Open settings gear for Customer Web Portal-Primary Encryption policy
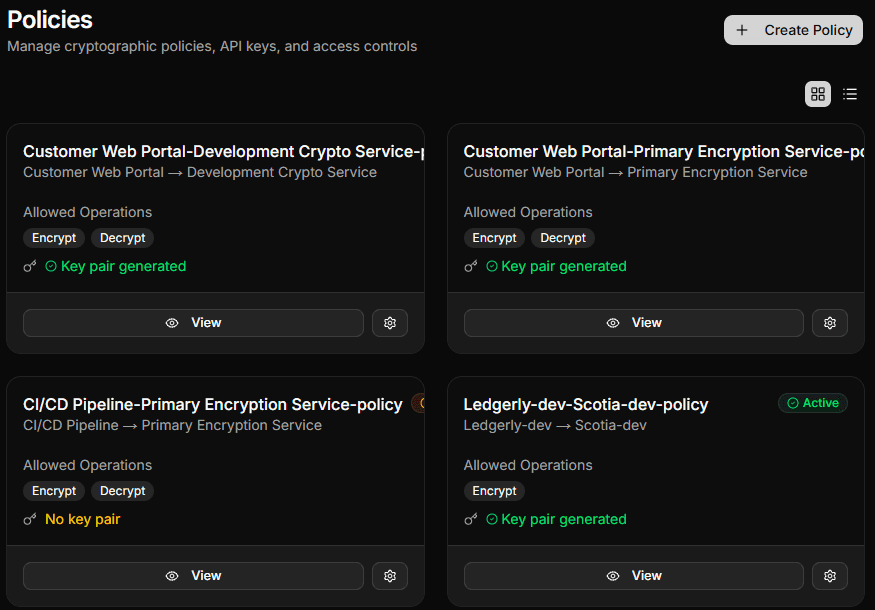This screenshot has width=875, height=610. [x=830, y=323]
